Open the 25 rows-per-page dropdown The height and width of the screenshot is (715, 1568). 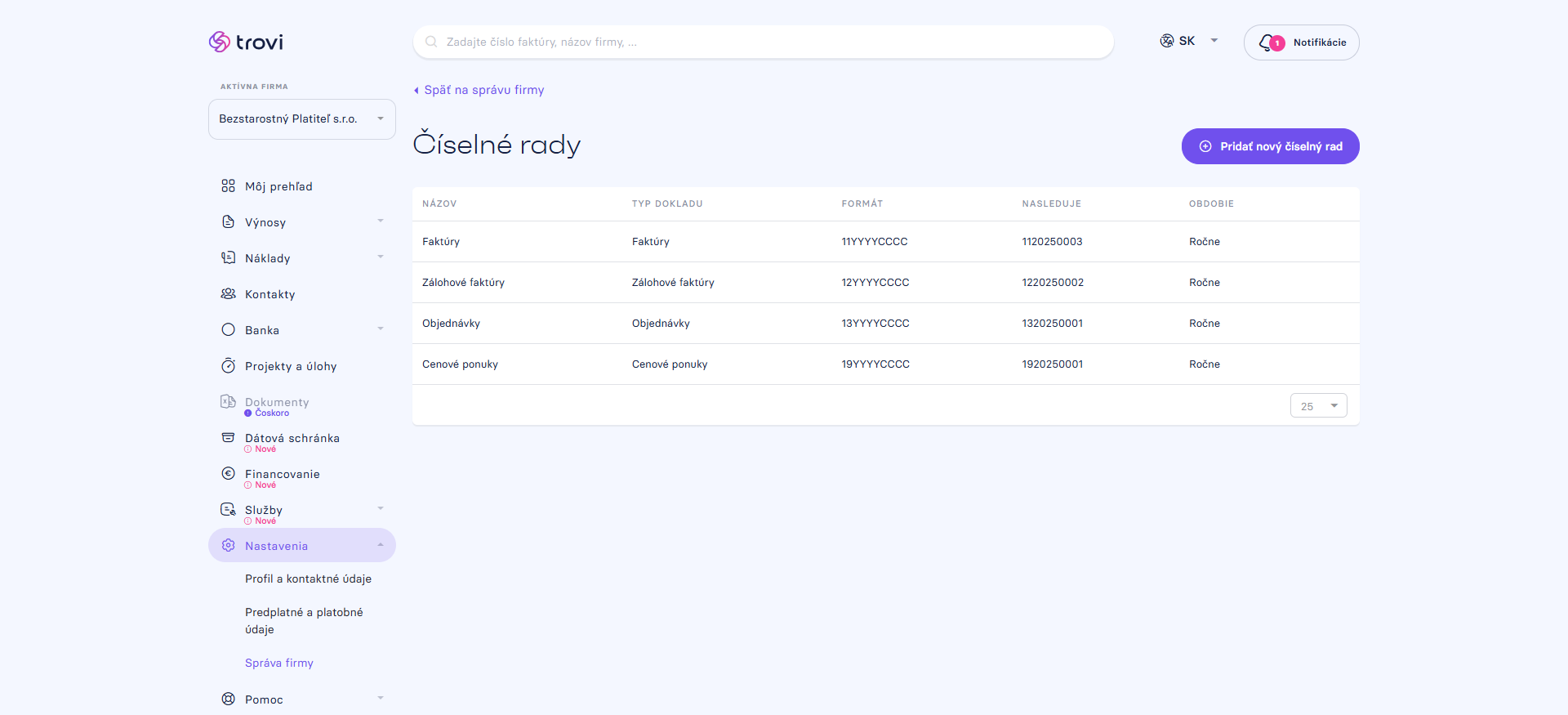1318,406
